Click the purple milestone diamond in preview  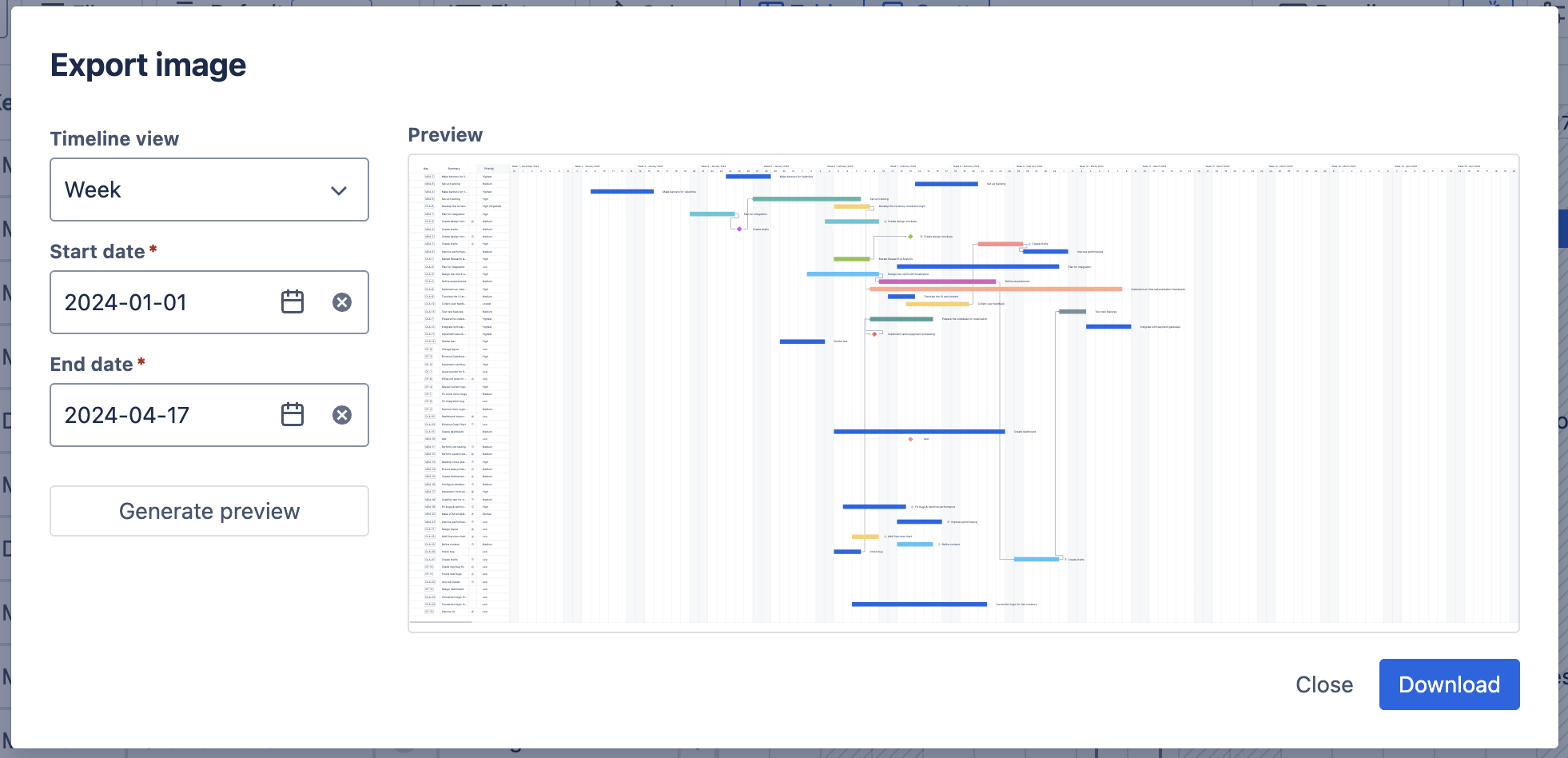pyautogui.click(x=739, y=229)
